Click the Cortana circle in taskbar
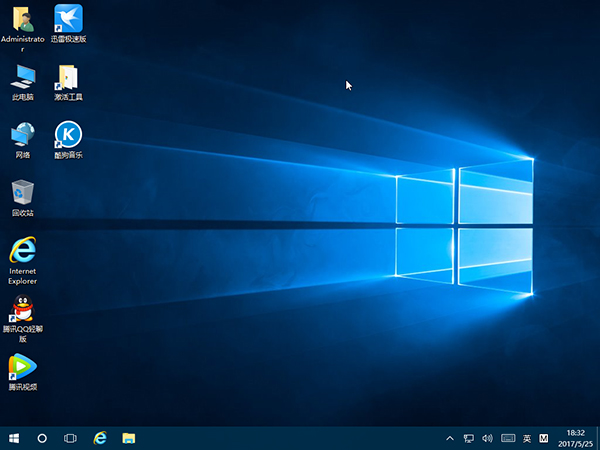 tap(42, 438)
